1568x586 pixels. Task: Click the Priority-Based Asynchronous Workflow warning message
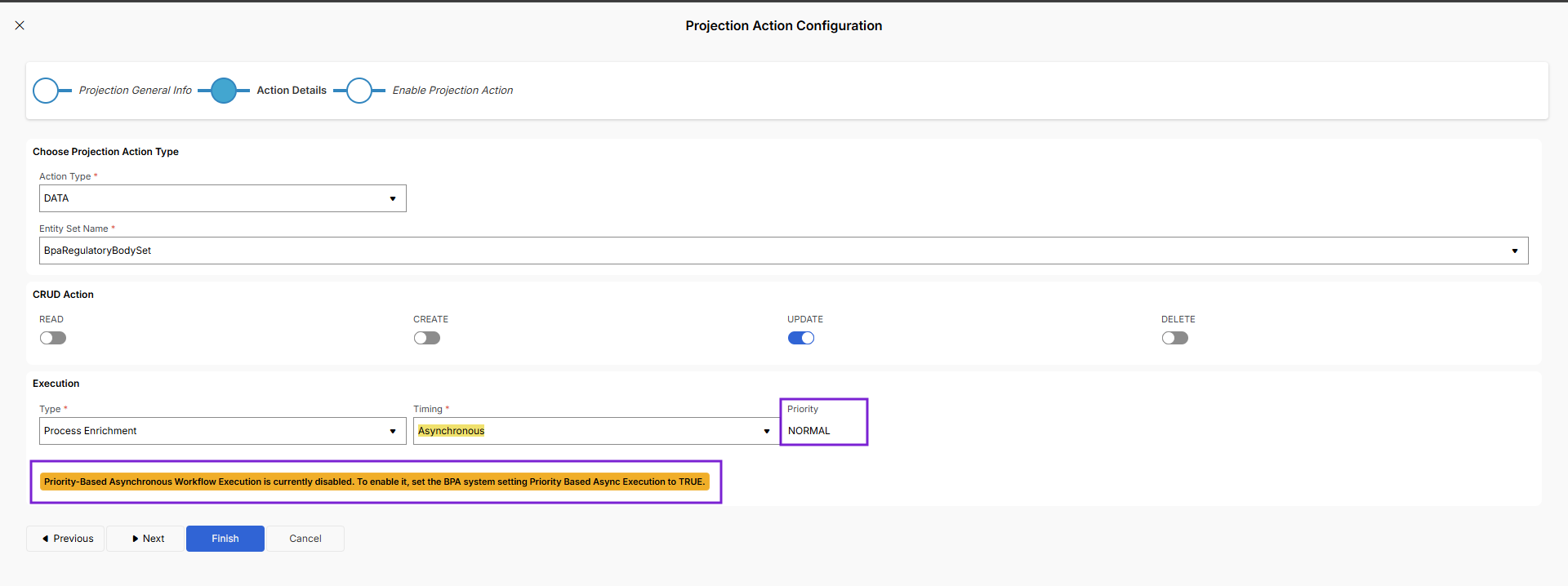374,482
